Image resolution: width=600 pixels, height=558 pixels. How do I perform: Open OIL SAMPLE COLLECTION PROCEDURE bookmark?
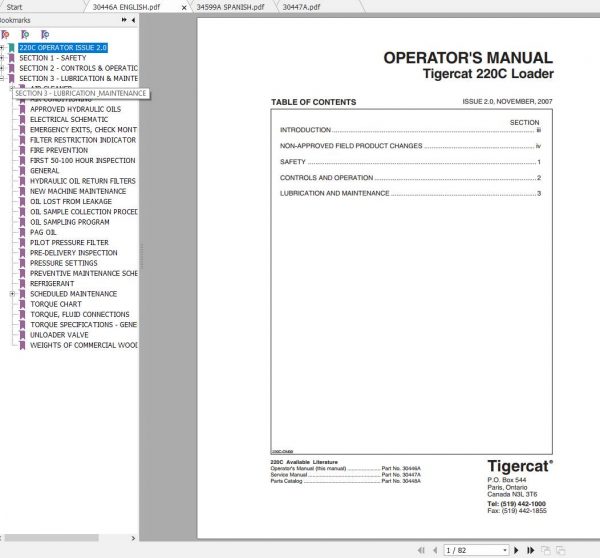click(x=84, y=212)
